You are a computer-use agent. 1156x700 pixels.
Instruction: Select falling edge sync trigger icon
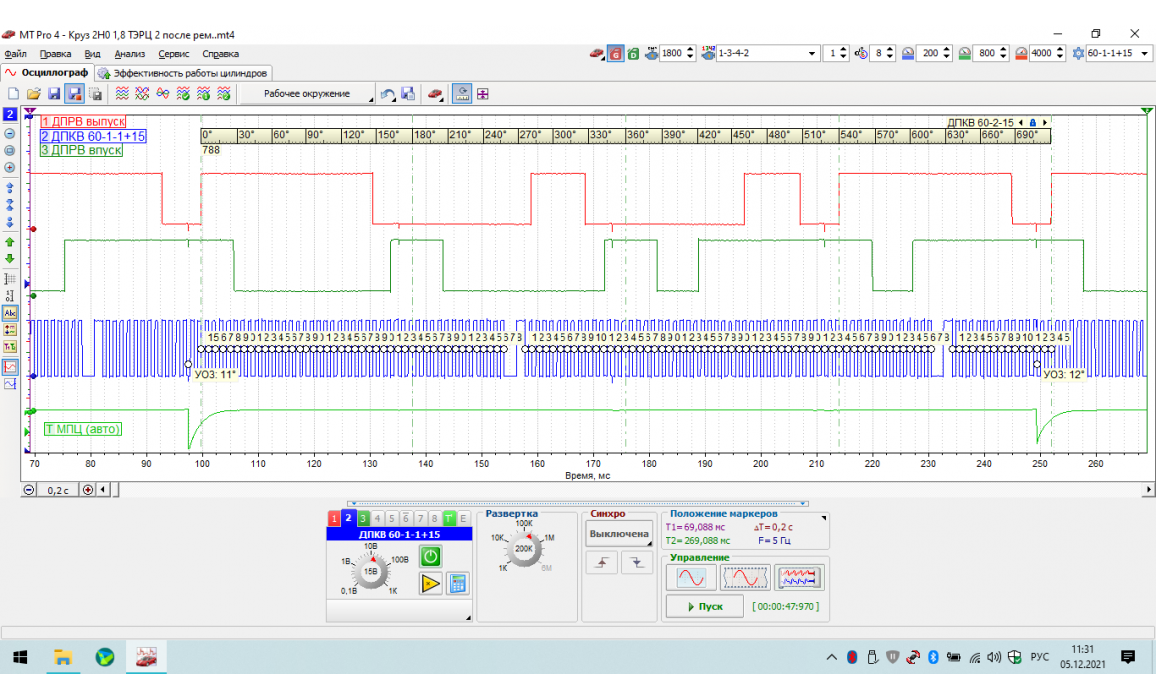click(x=636, y=563)
